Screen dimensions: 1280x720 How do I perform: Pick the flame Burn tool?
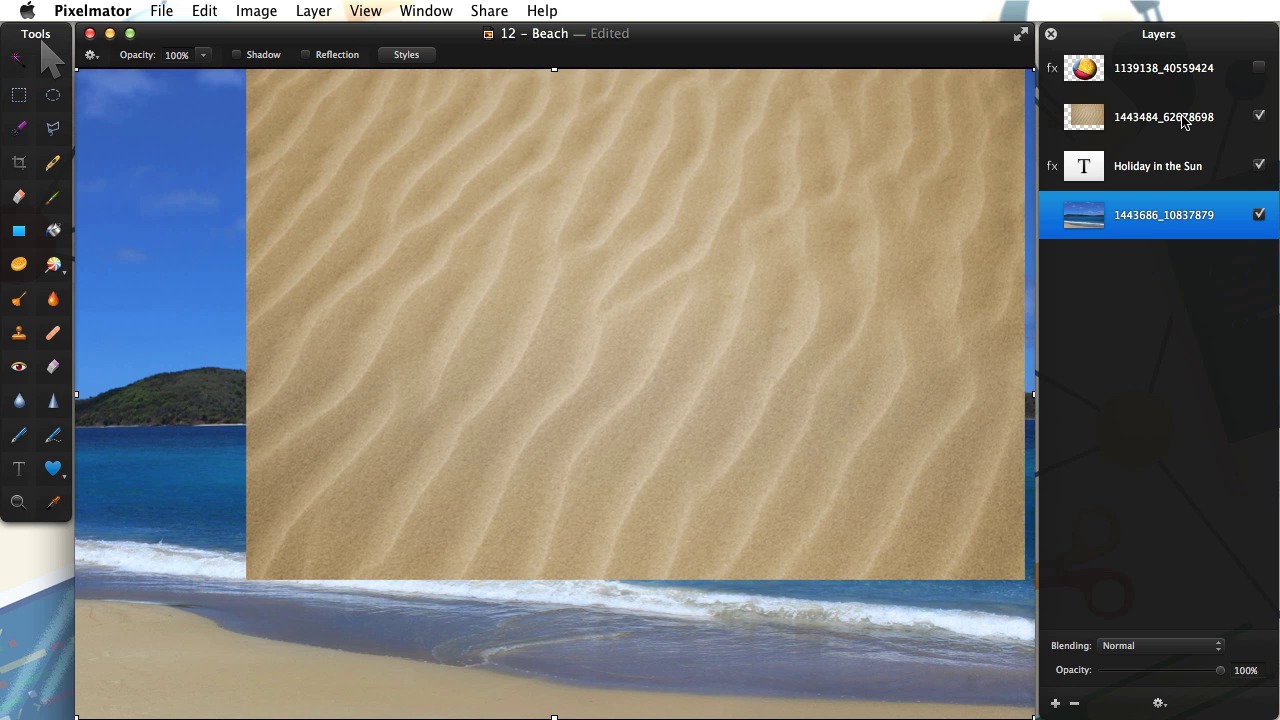(x=53, y=299)
